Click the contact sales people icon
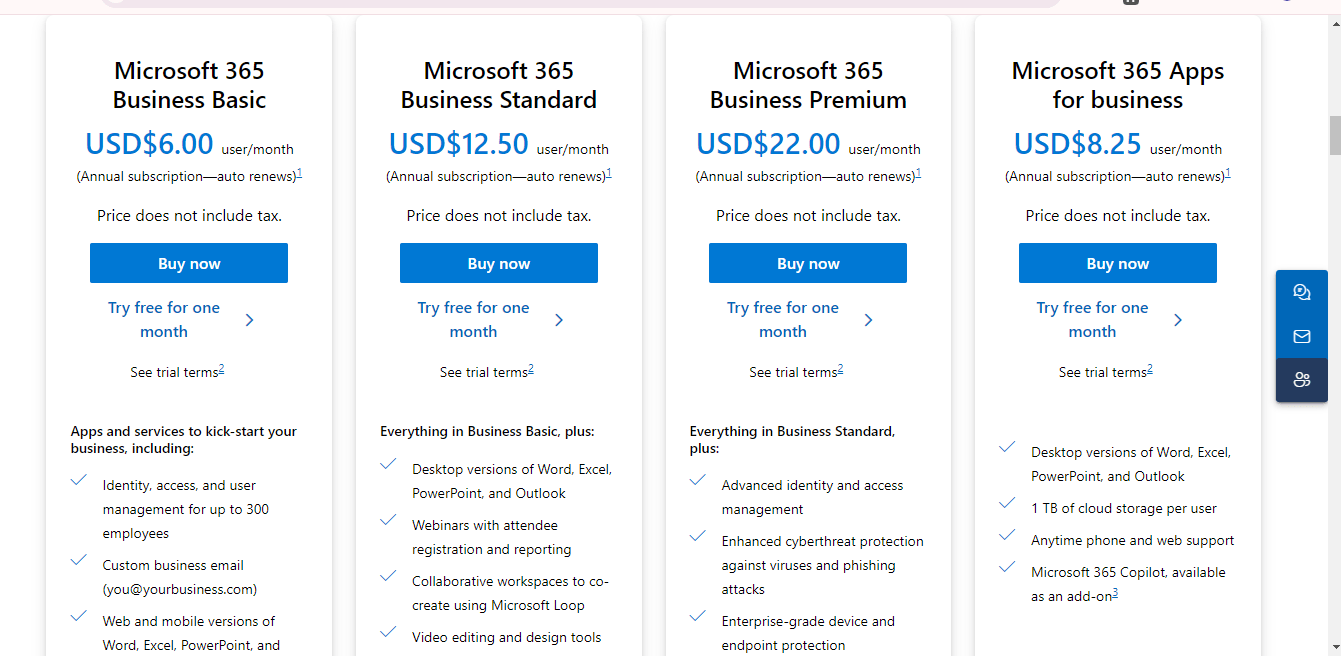The height and width of the screenshot is (656, 1341). coord(1301,379)
